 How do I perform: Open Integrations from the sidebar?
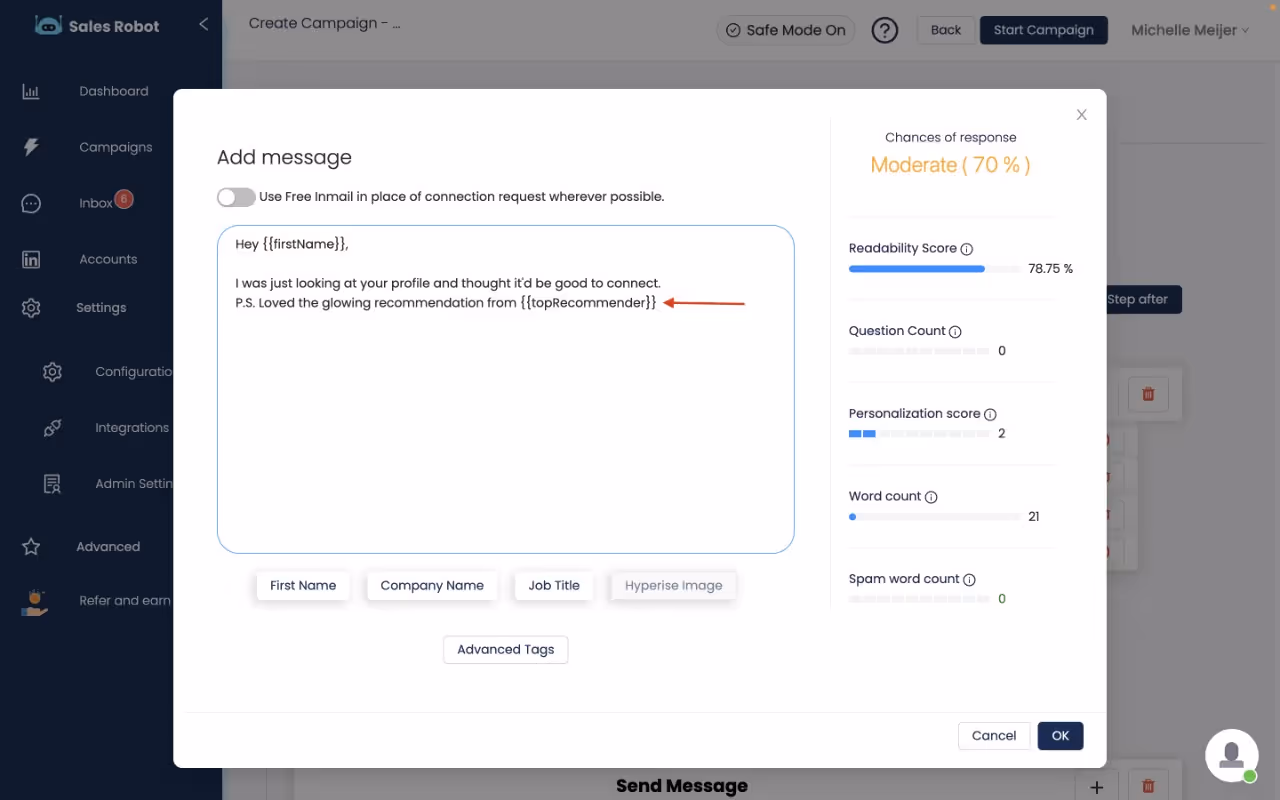click(52, 427)
